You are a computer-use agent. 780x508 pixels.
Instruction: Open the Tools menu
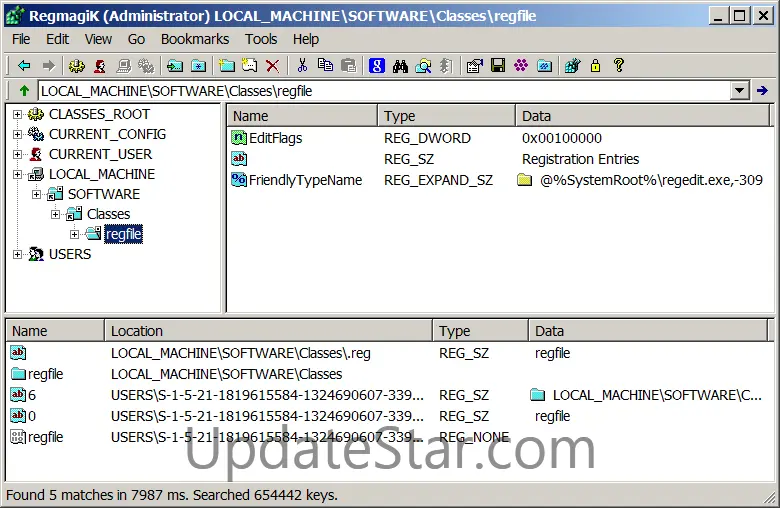(x=261, y=39)
